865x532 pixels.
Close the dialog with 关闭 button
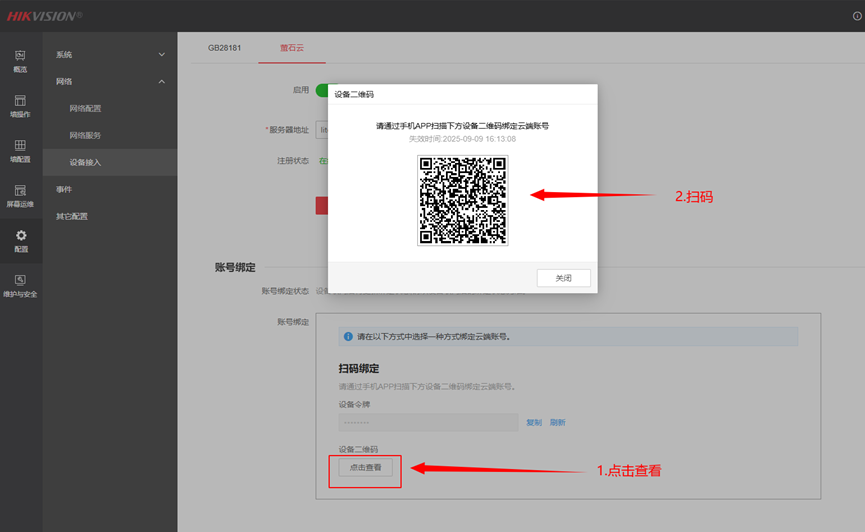(x=563, y=278)
